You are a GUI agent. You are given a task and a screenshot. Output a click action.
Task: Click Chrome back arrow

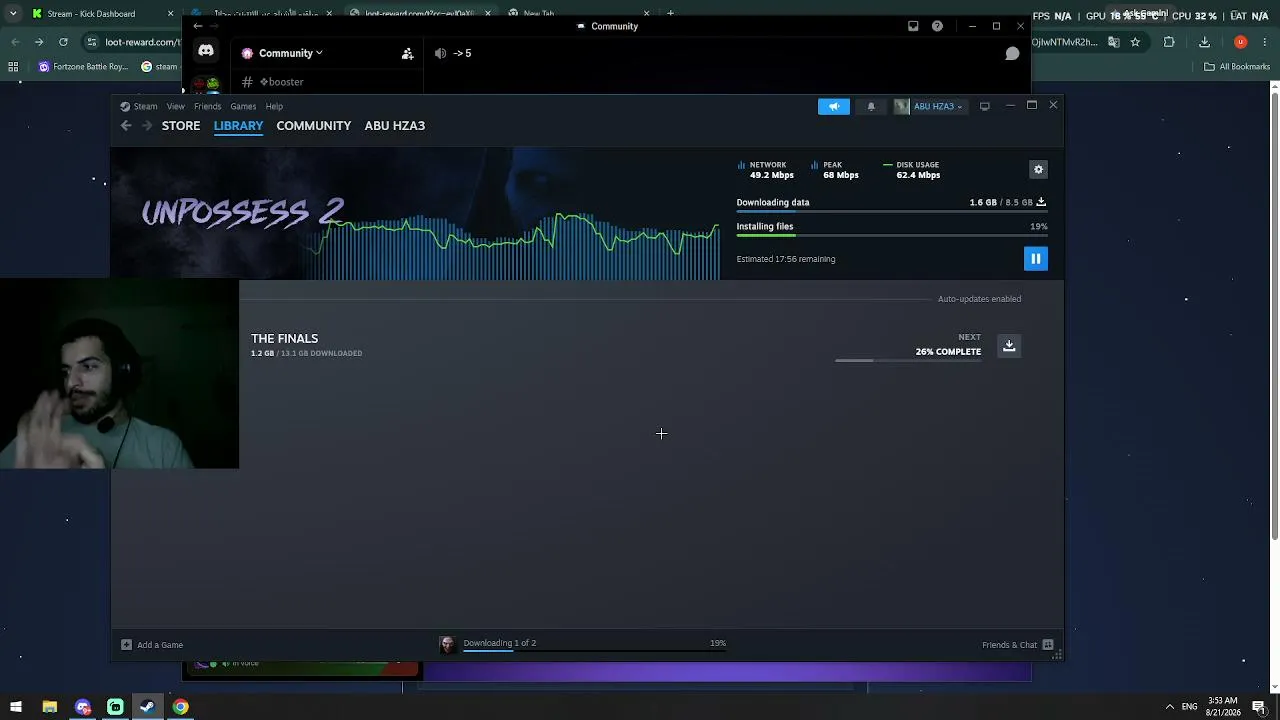pos(15,42)
